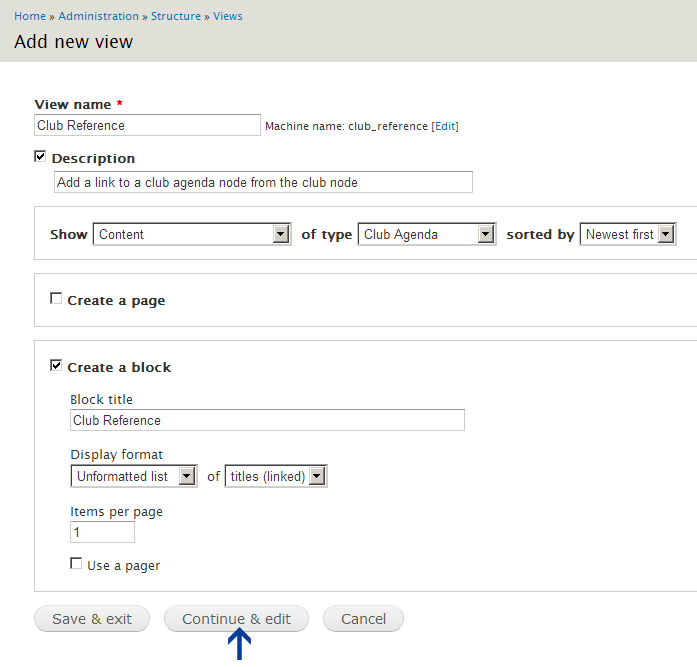Expand the Club Agenda type dropdown

pyautogui.click(x=427, y=234)
